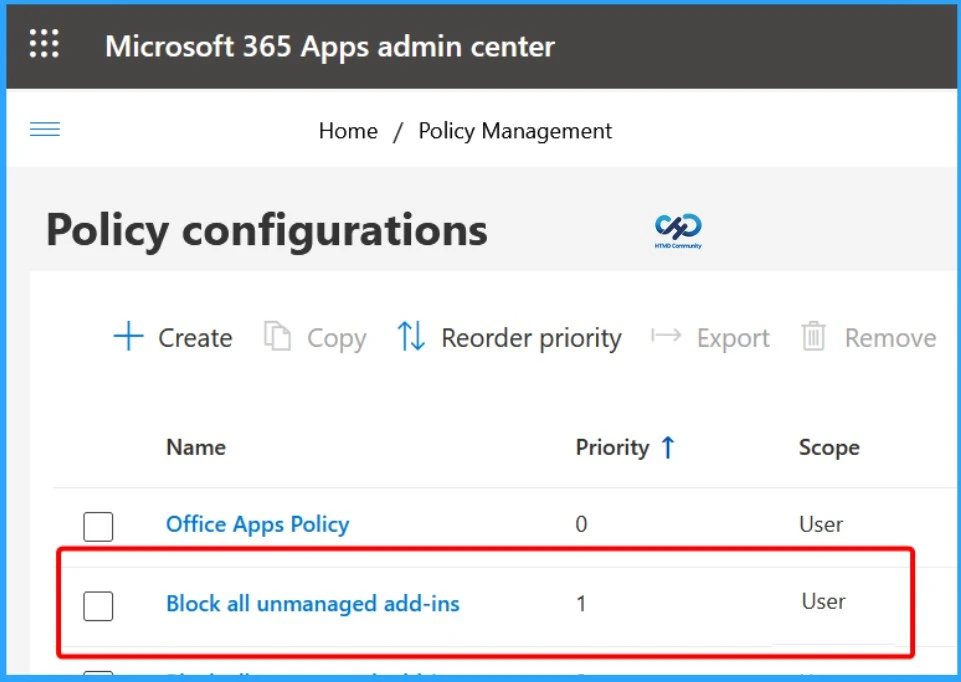Click the Reorder priority arrows icon

tap(411, 336)
